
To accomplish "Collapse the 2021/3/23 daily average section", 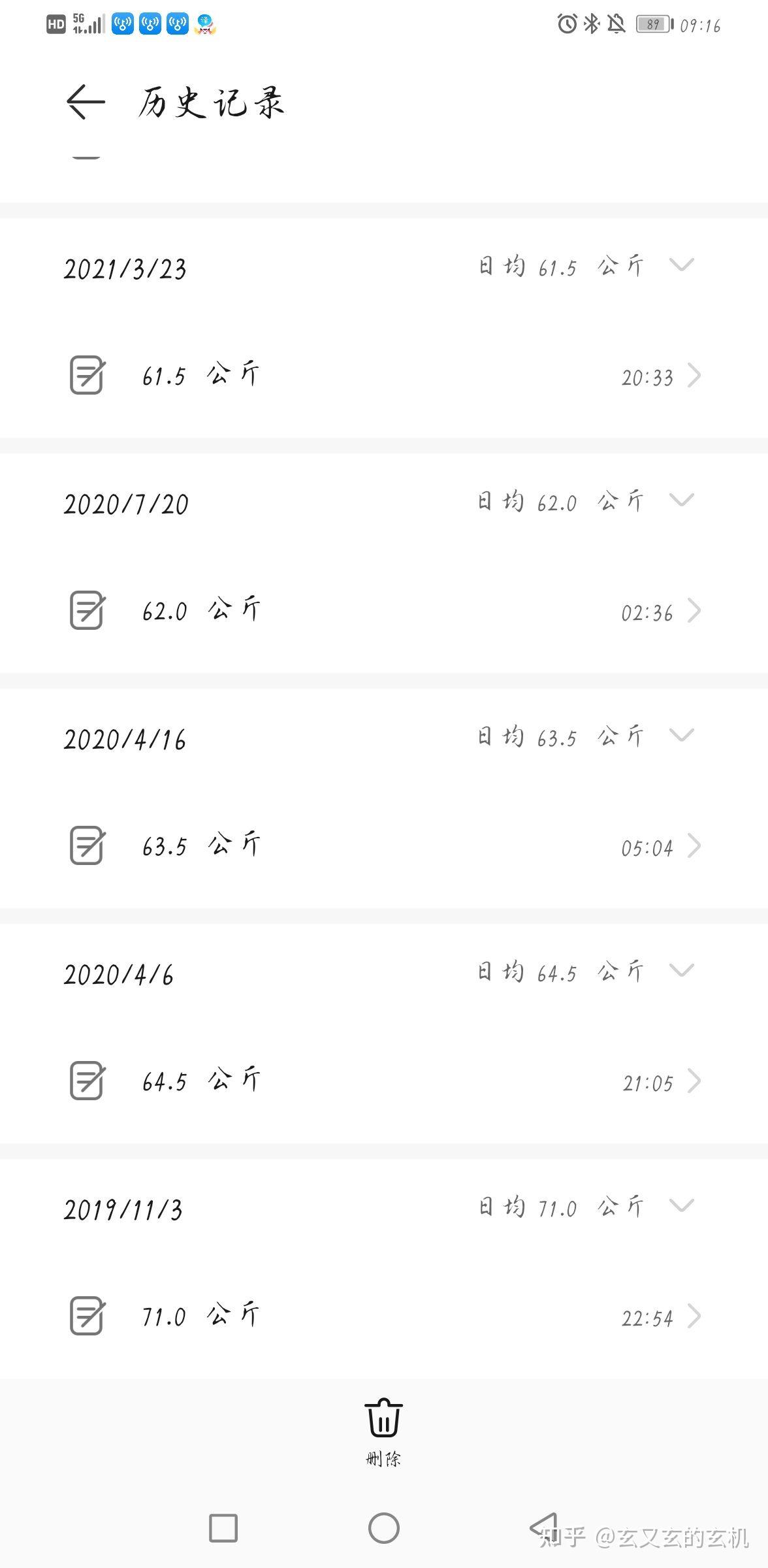I will coord(681,265).
